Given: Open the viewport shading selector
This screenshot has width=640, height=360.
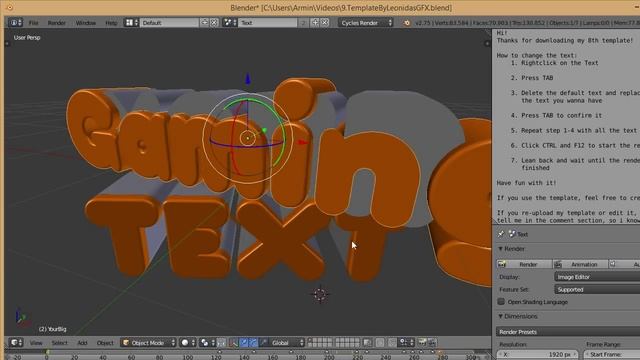Looking at the screenshot, I should tap(188, 343).
